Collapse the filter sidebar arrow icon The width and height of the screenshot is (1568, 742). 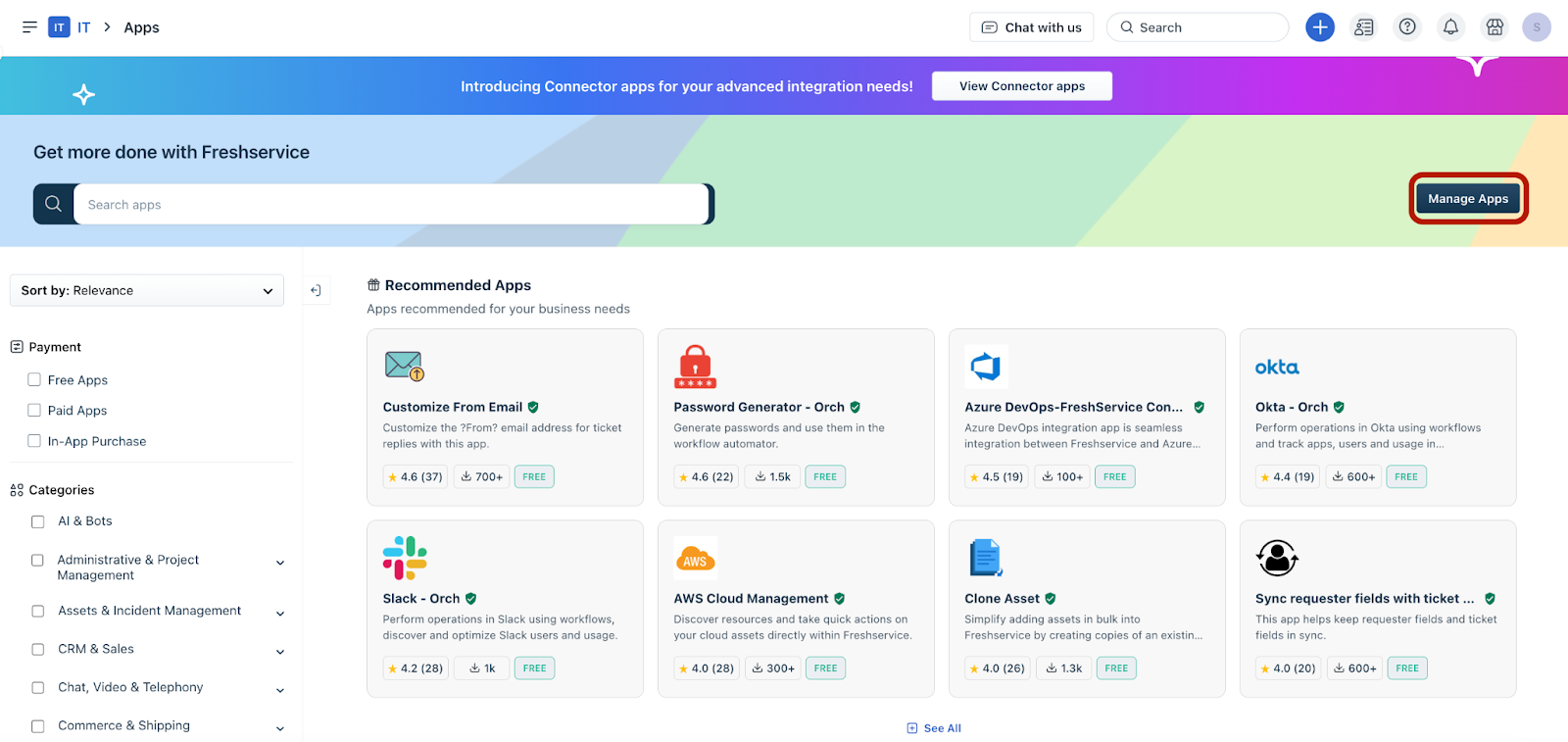[316, 290]
